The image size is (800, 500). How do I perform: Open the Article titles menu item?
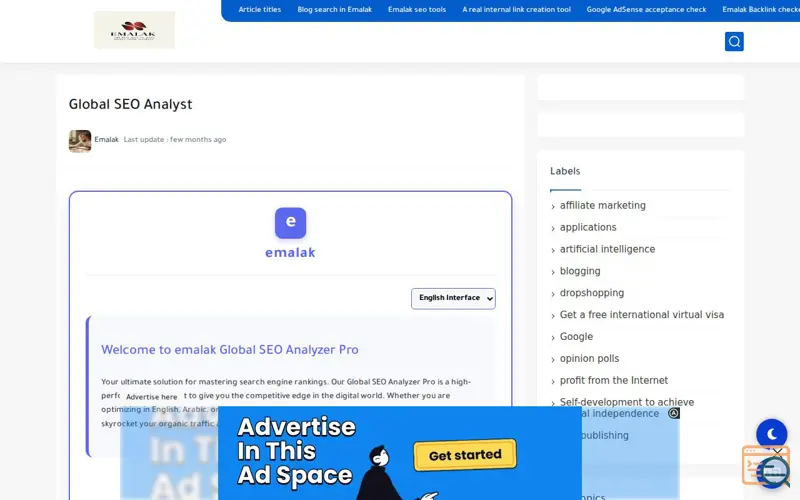260,9
